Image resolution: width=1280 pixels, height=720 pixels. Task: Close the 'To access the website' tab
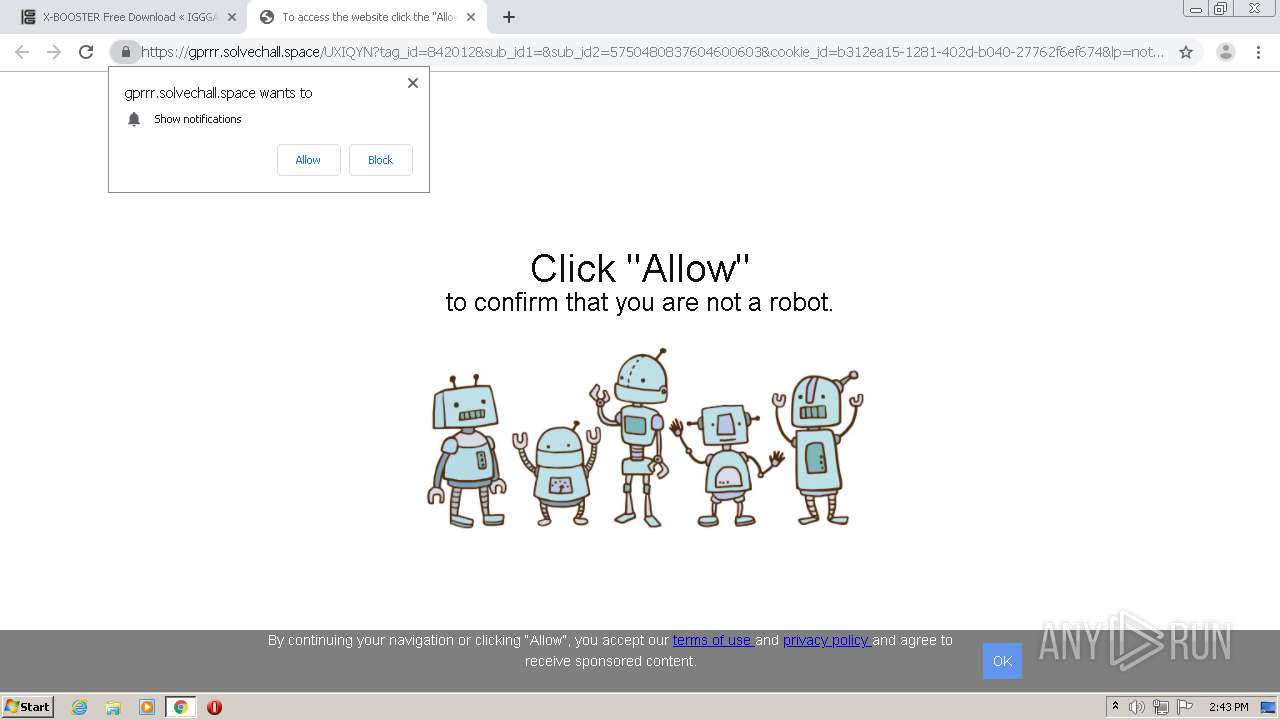471,17
